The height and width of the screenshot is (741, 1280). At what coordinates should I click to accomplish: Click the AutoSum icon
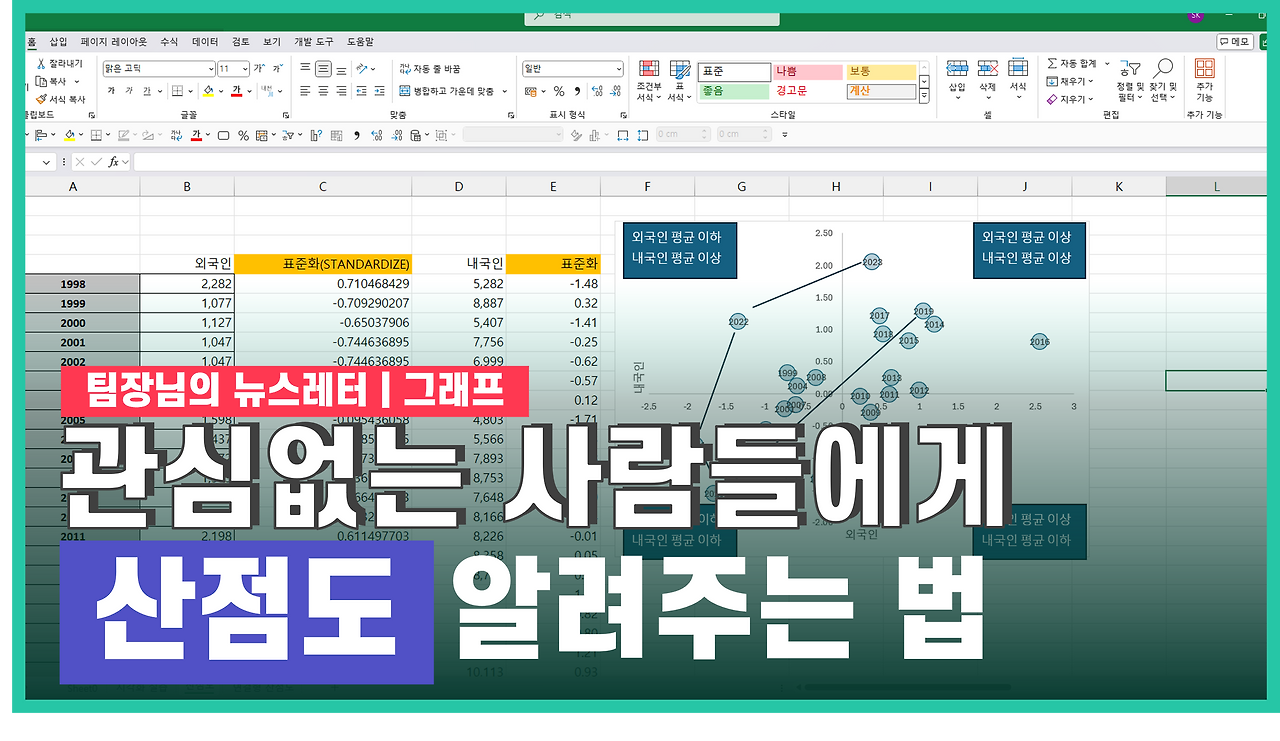1052,63
